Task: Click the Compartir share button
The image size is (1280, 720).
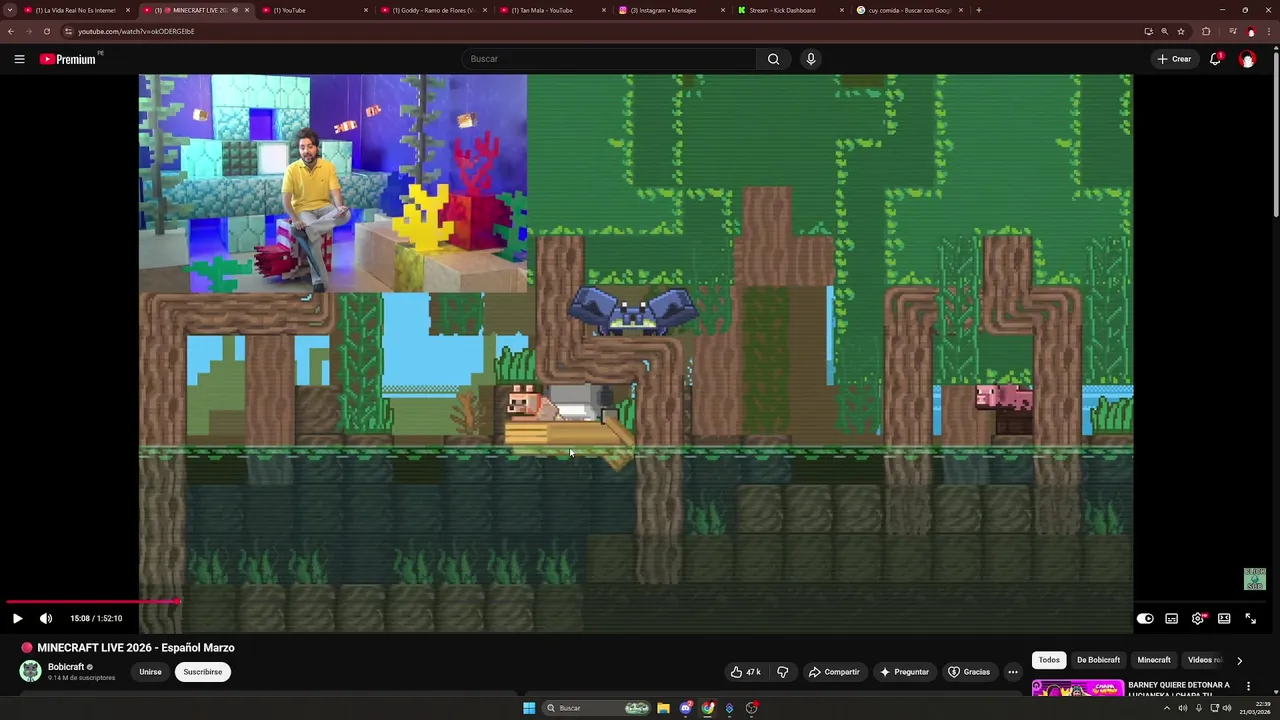Action: pyautogui.click(x=834, y=672)
